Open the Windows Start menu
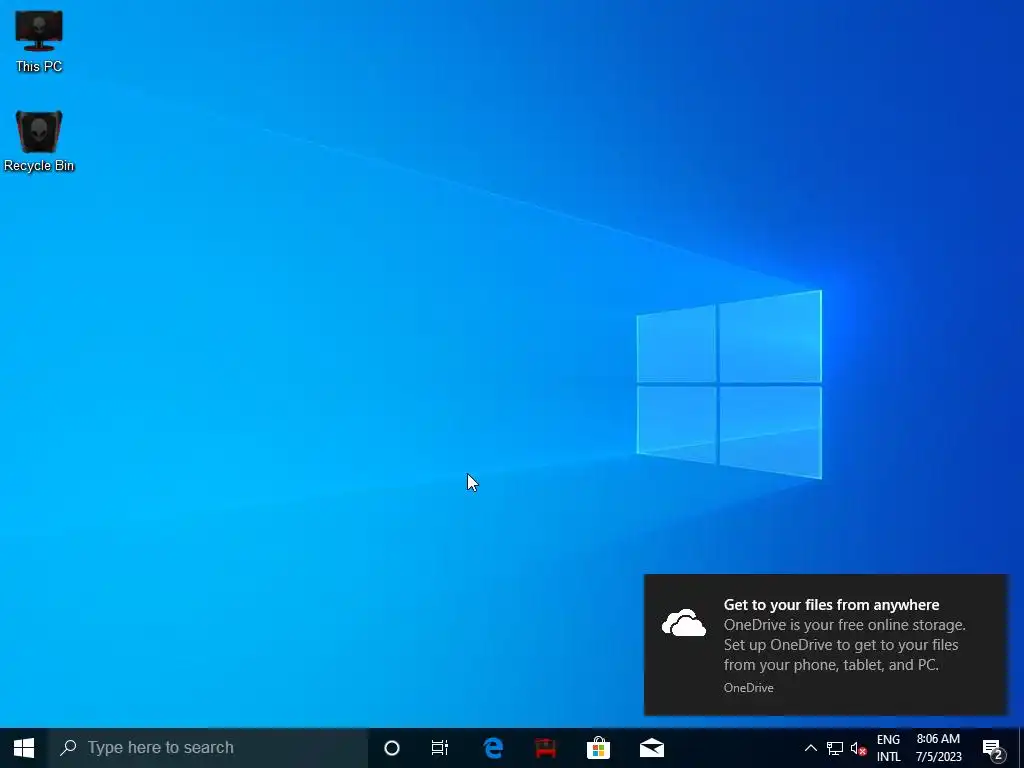Image resolution: width=1024 pixels, height=768 pixels. coord(24,748)
